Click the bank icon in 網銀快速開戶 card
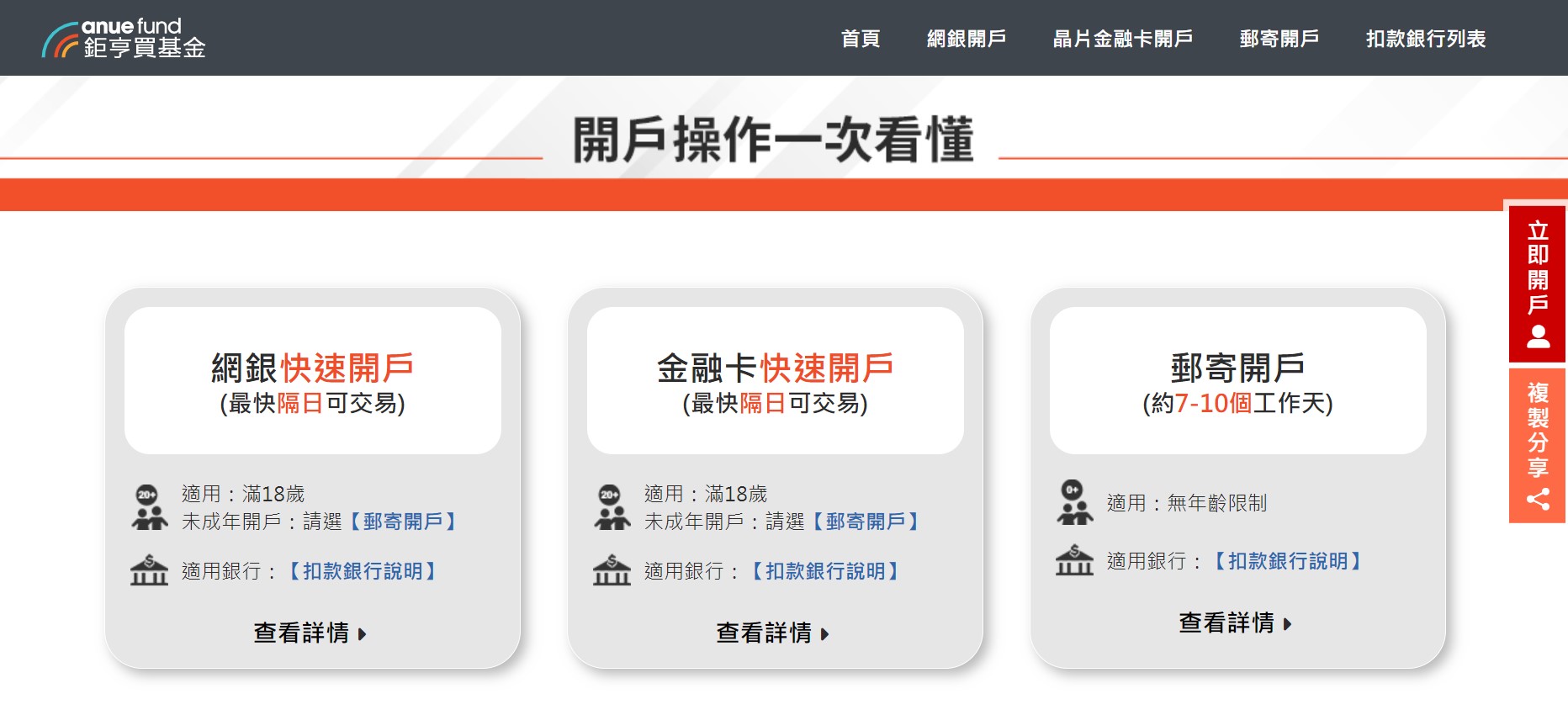Screen dimensions: 1568x715 pos(149,570)
